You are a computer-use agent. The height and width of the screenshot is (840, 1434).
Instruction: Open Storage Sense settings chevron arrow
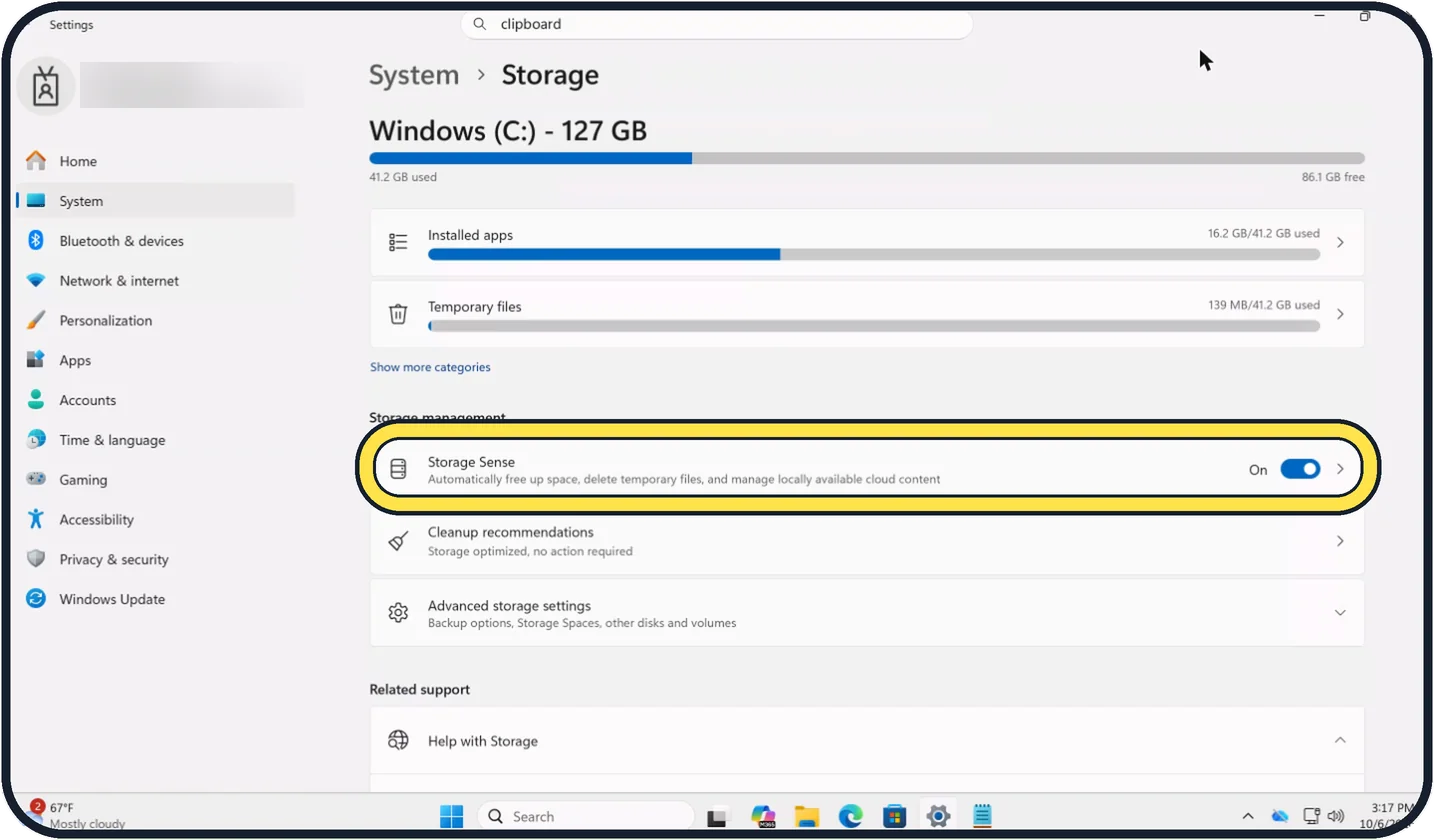(x=1340, y=469)
